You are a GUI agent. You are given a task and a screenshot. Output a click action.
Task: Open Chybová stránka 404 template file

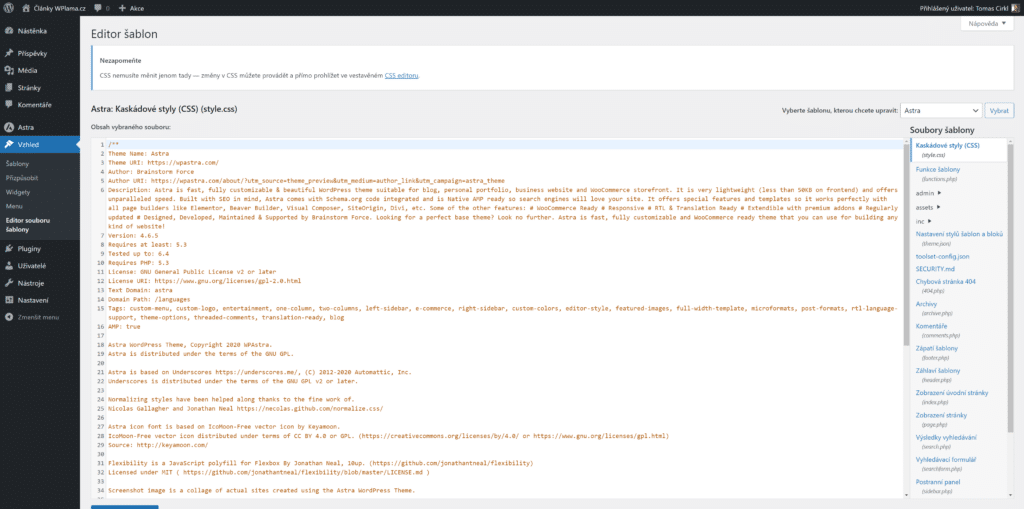click(945, 282)
